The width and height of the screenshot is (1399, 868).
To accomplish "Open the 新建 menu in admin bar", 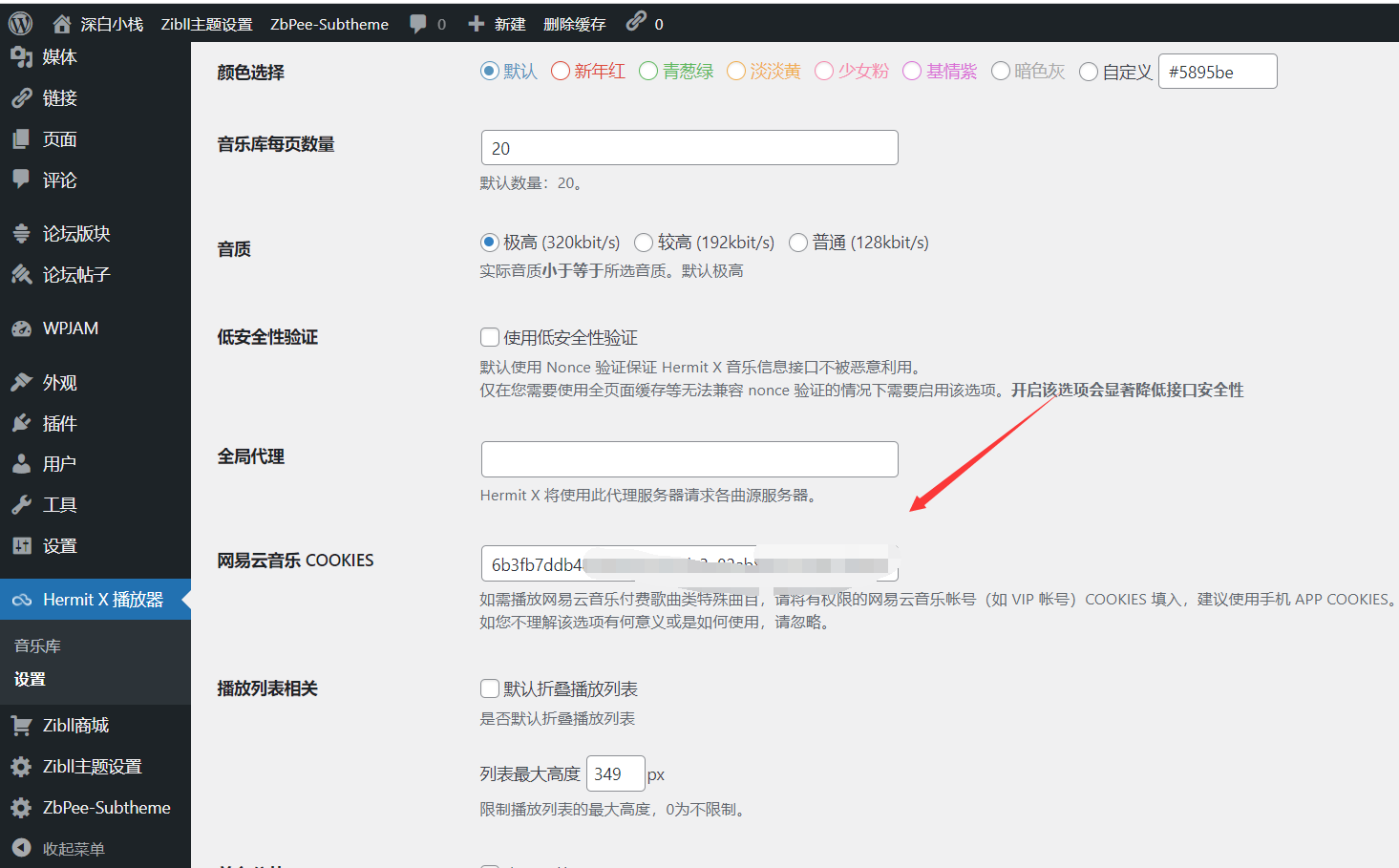I will (496, 24).
